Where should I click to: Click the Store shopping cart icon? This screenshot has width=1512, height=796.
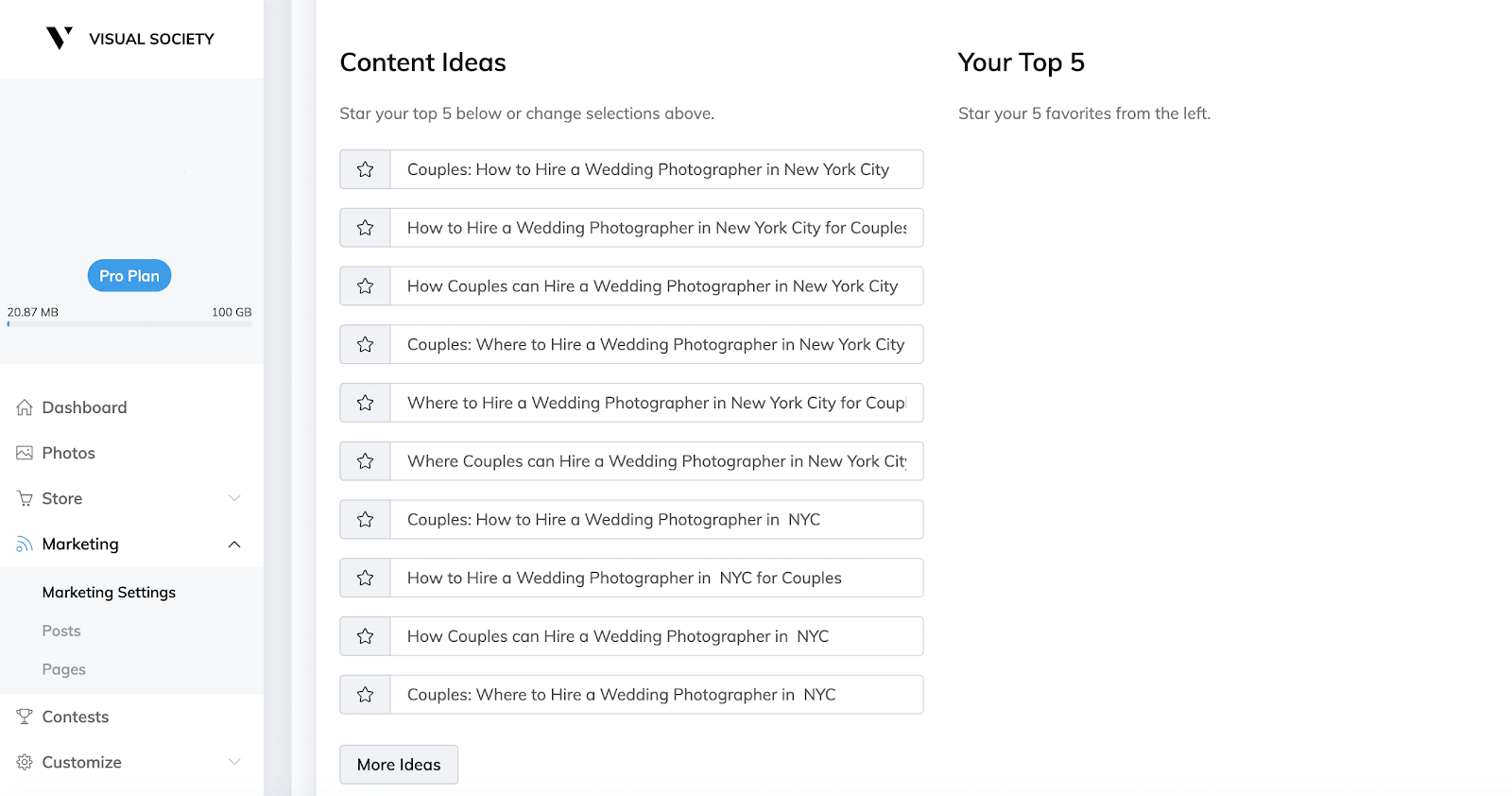[x=25, y=498]
